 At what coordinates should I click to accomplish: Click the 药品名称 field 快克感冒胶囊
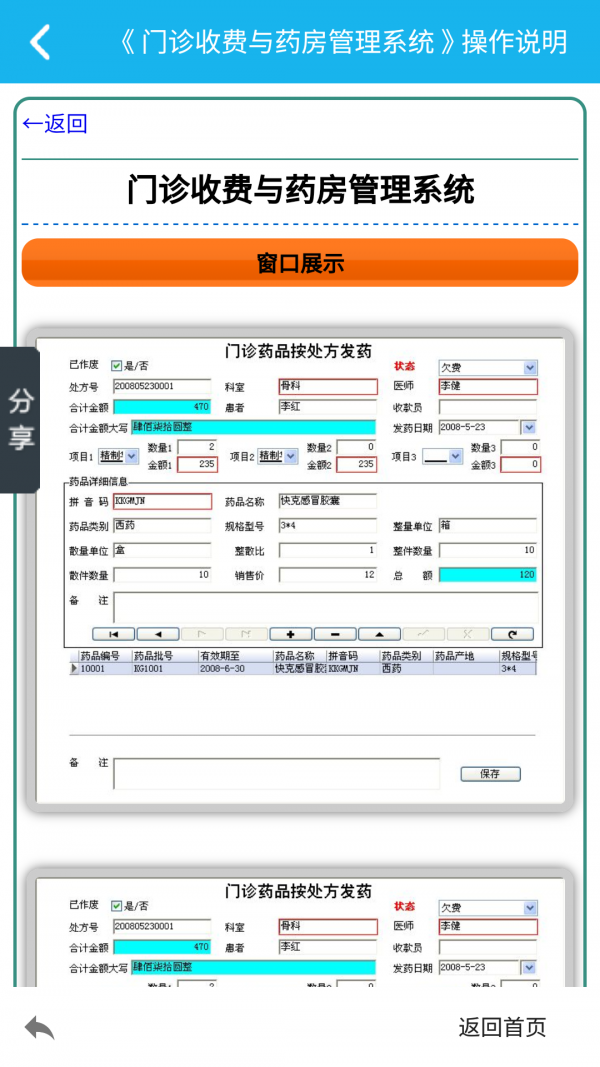pos(328,501)
